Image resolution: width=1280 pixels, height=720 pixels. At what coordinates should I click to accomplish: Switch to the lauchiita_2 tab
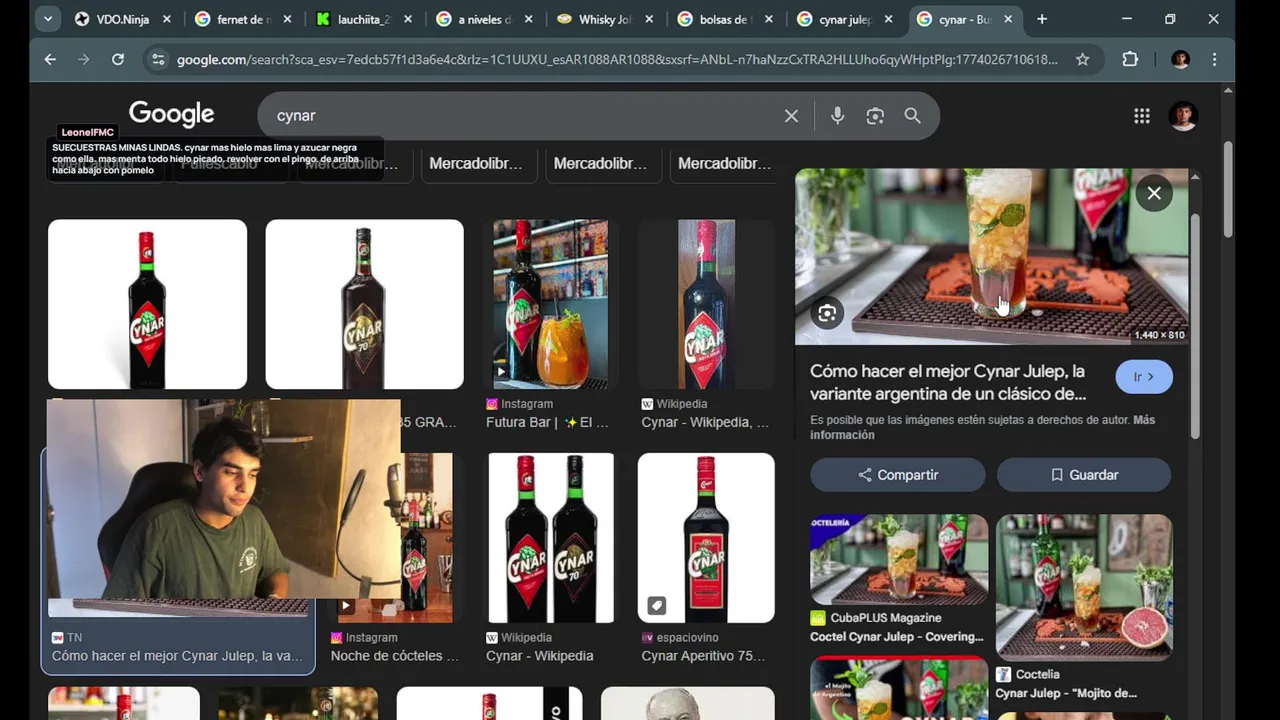coord(364,19)
